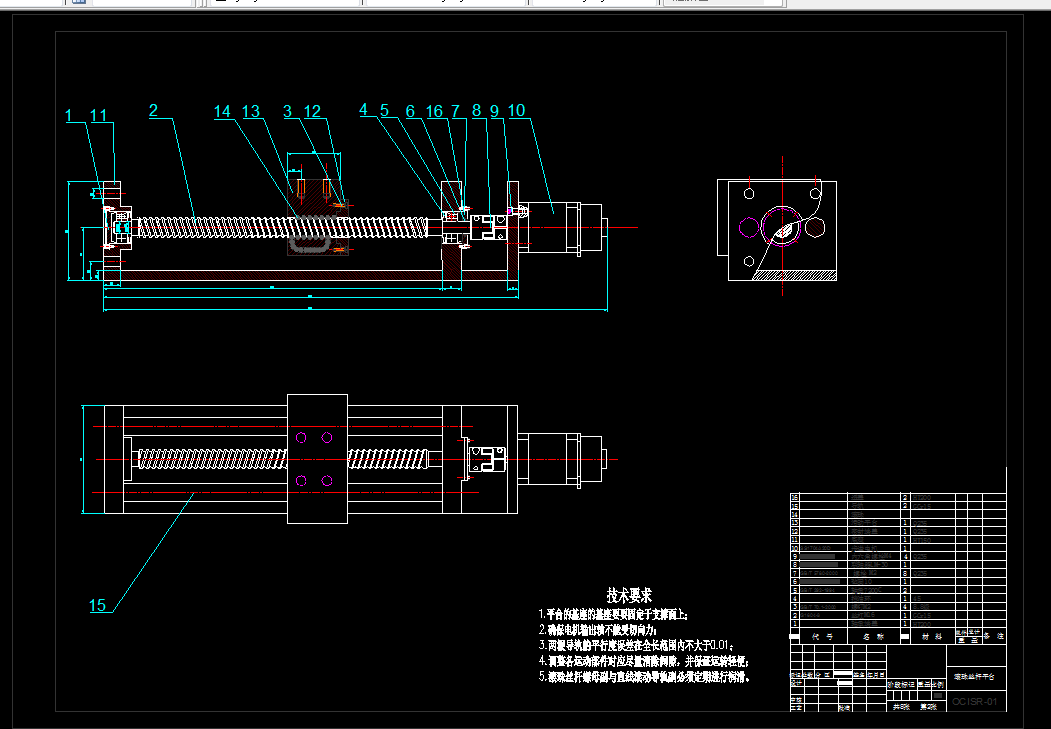The height and width of the screenshot is (729, 1051).
Task: Click cyan callout number 2 above the screw
Action: pyautogui.click(x=153, y=111)
